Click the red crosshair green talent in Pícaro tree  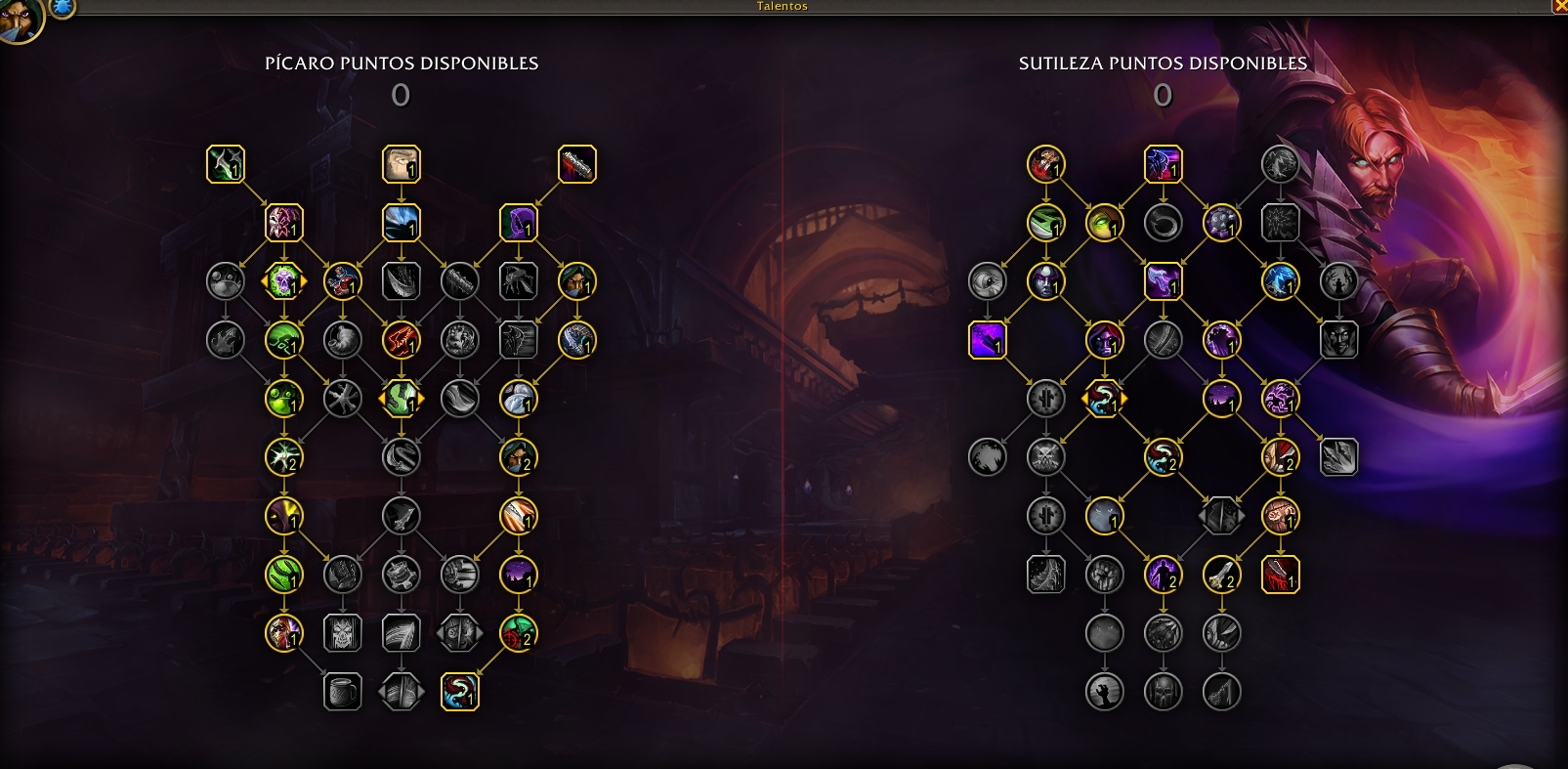(518, 633)
